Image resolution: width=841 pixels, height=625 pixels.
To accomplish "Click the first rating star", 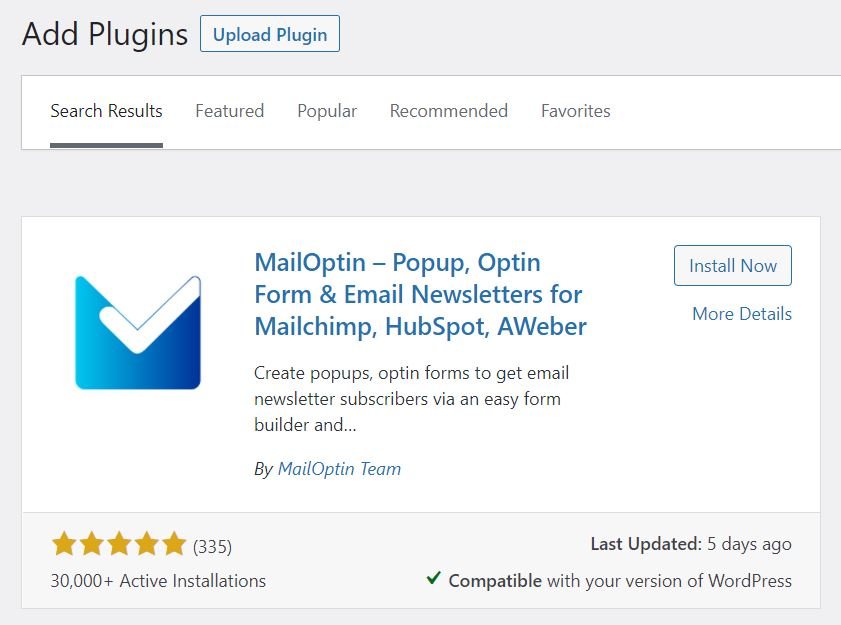I will tap(64, 543).
